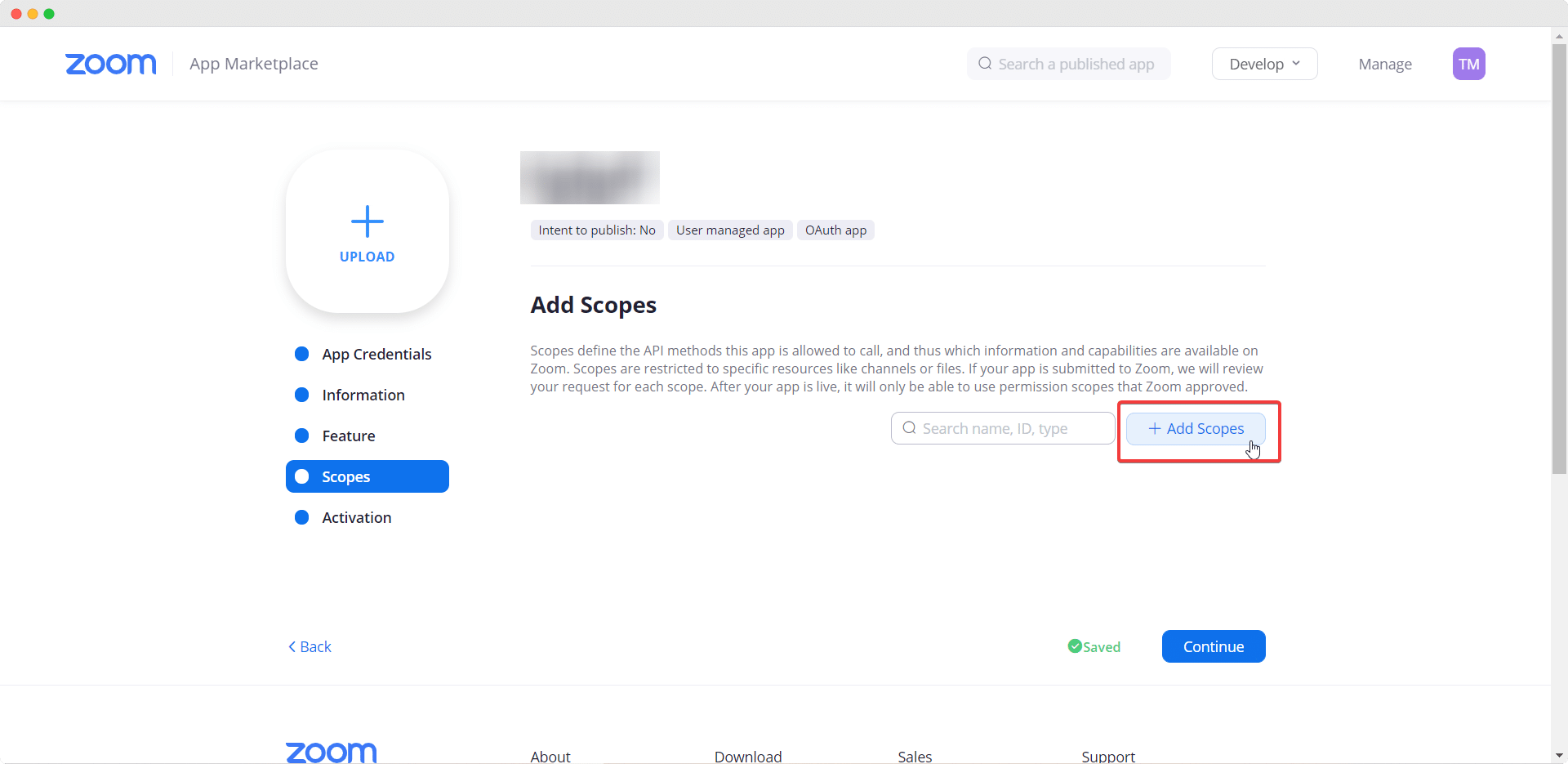
Task: Open the TM profile avatar menu
Action: [1469, 64]
